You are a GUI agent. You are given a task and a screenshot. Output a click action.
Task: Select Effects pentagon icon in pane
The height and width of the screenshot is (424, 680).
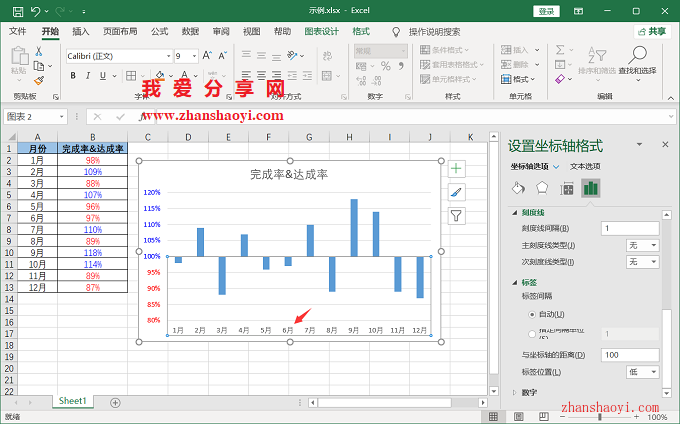(542, 189)
